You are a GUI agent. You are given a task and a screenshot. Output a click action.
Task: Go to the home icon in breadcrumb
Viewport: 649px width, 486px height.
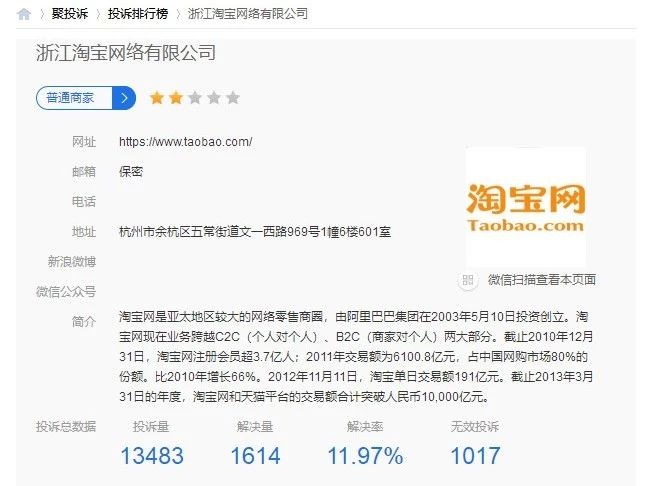click(24, 14)
